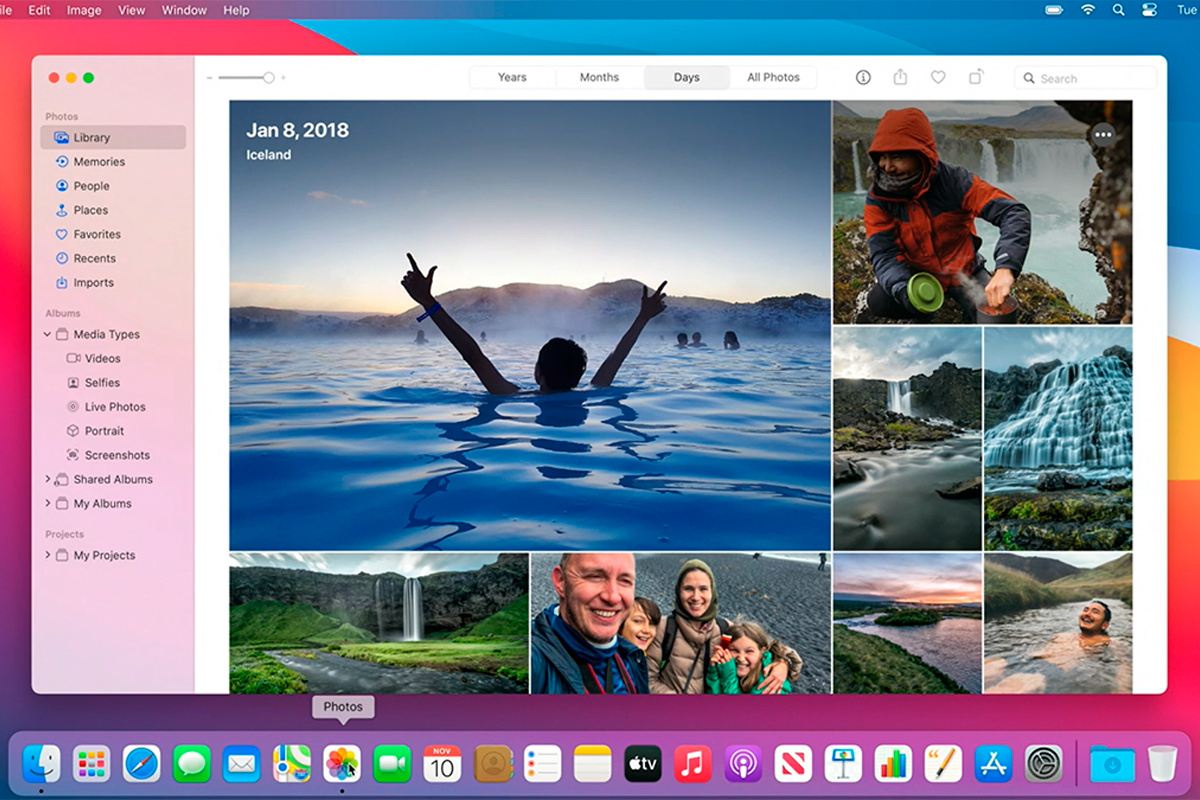Open the Window menu

pyautogui.click(x=184, y=10)
